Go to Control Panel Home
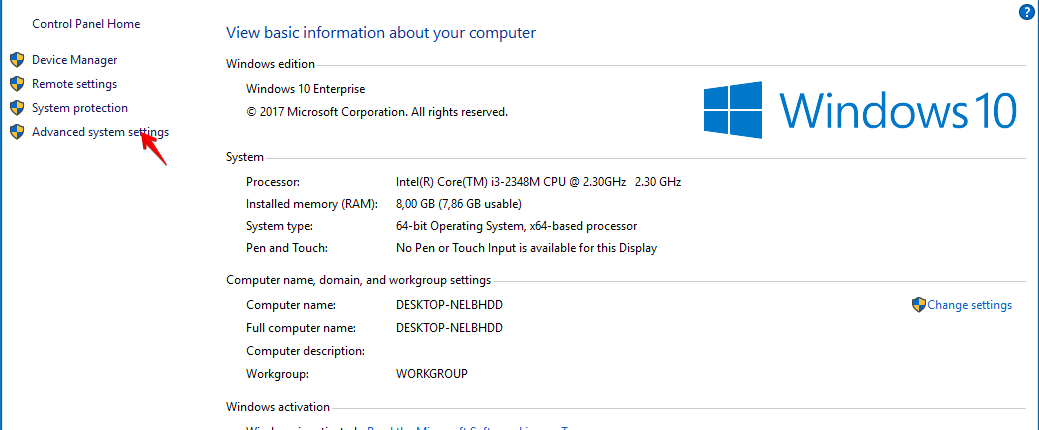 (x=86, y=24)
